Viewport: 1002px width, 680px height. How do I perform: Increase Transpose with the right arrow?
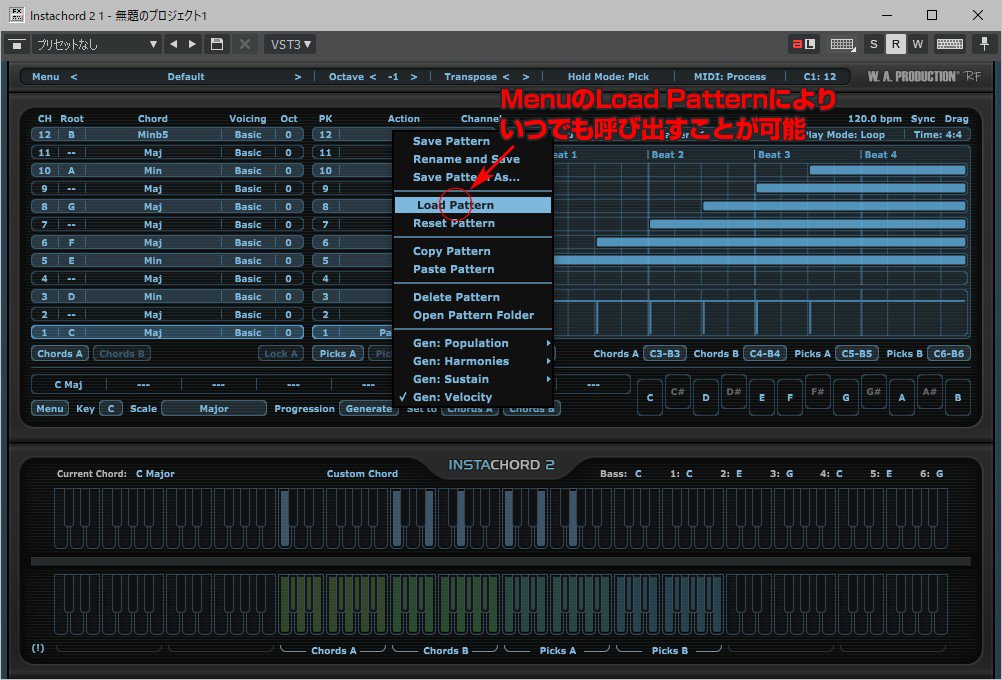[x=526, y=77]
